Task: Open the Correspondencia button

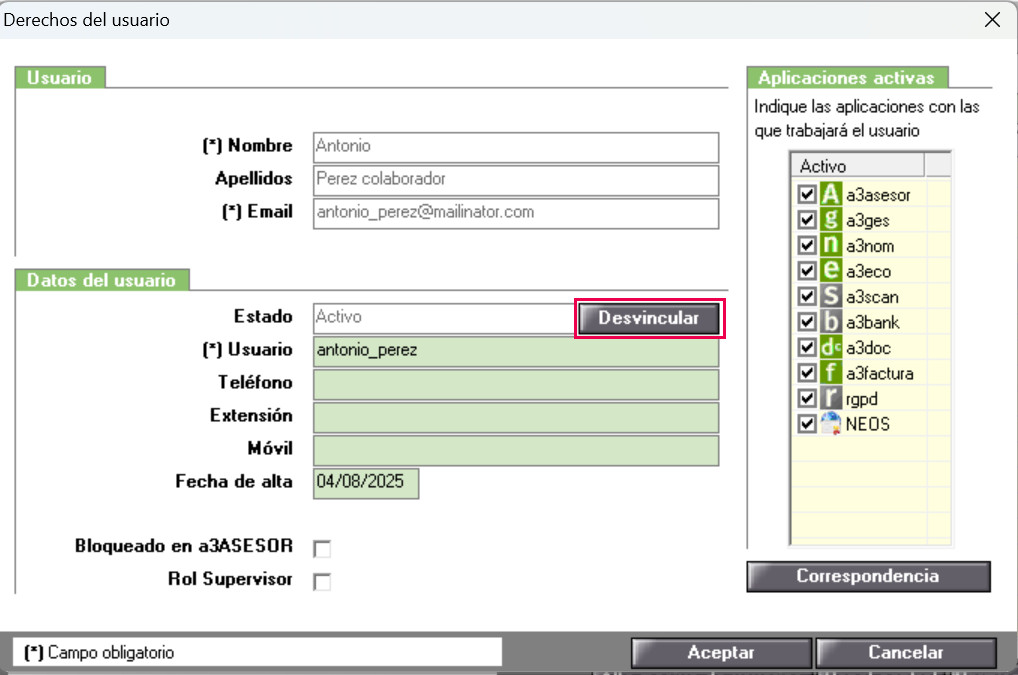Action: 869,576
